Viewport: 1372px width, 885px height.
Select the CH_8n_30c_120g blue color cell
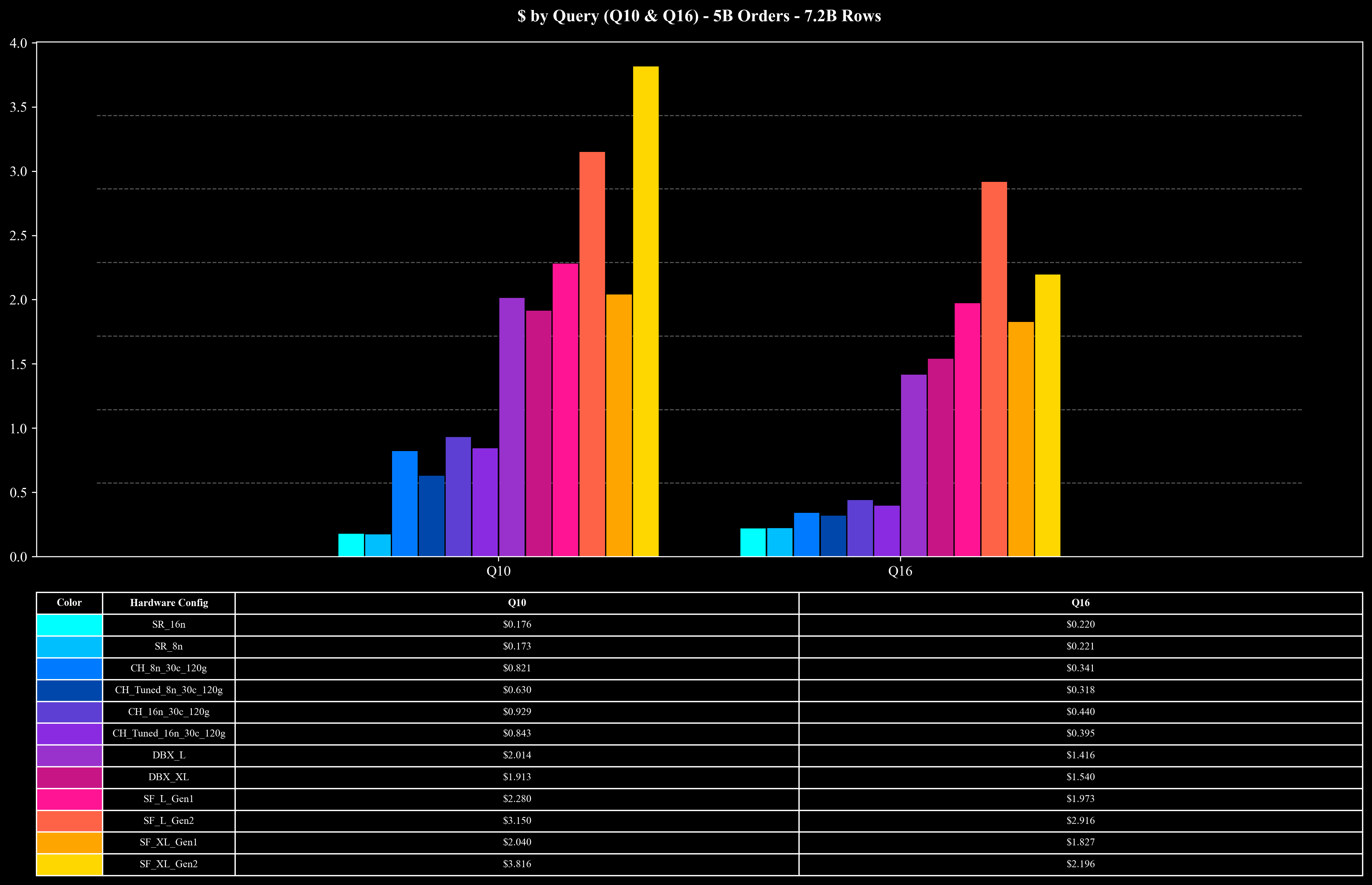point(70,668)
